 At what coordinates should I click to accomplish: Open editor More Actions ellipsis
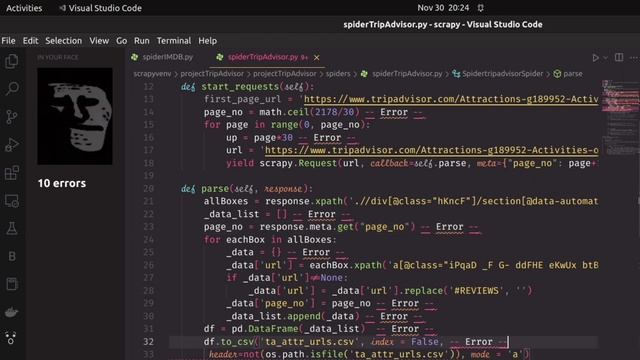633,58
